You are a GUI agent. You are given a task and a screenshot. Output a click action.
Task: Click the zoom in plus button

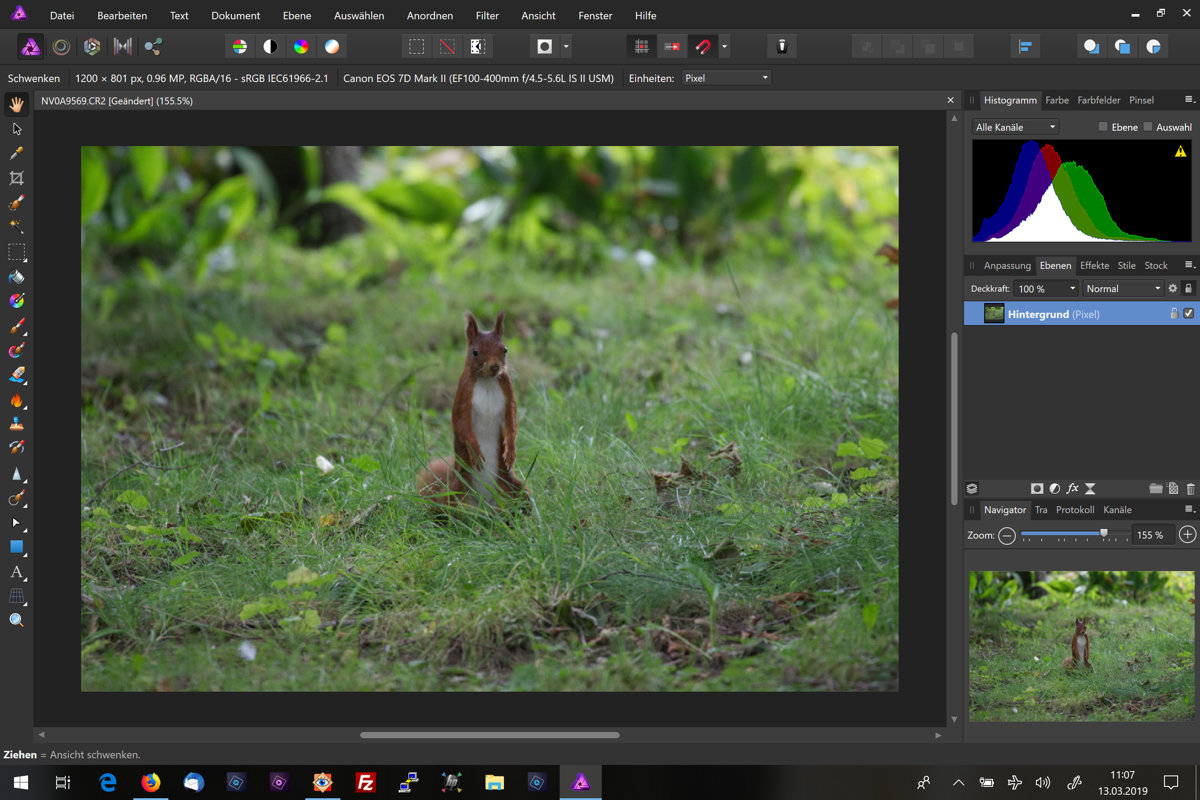[1187, 535]
